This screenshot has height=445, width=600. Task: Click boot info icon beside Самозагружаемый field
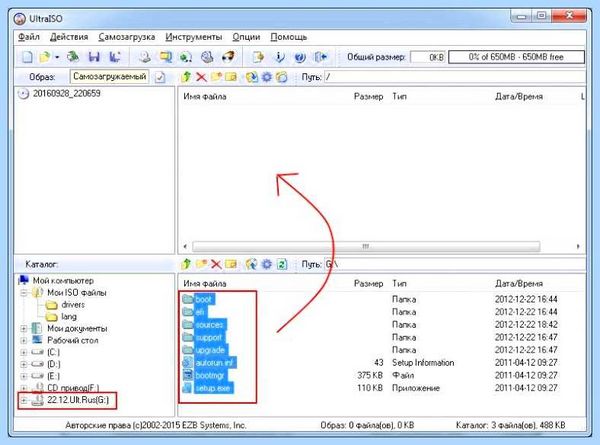160,77
